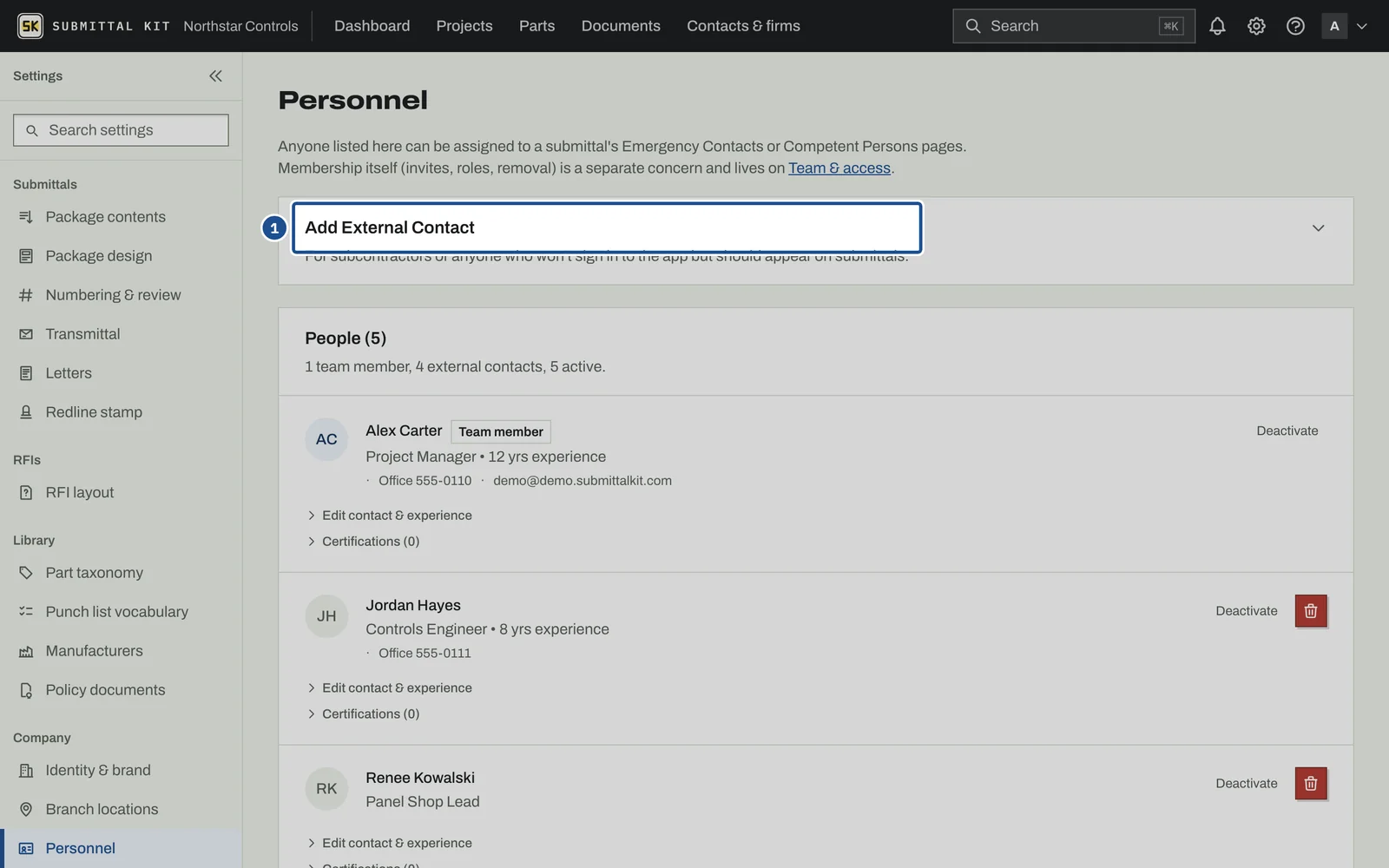The width and height of the screenshot is (1389, 868).
Task: Open Package contents settings
Action: [x=121, y=217]
